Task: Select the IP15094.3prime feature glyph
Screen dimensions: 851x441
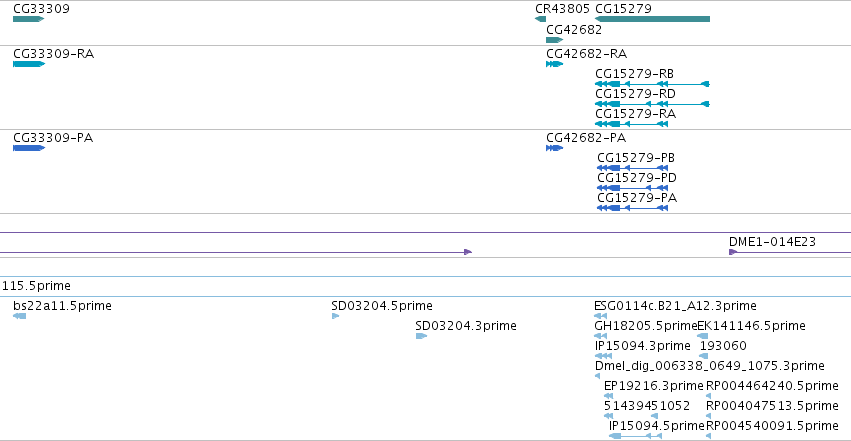Action: [x=604, y=356]
